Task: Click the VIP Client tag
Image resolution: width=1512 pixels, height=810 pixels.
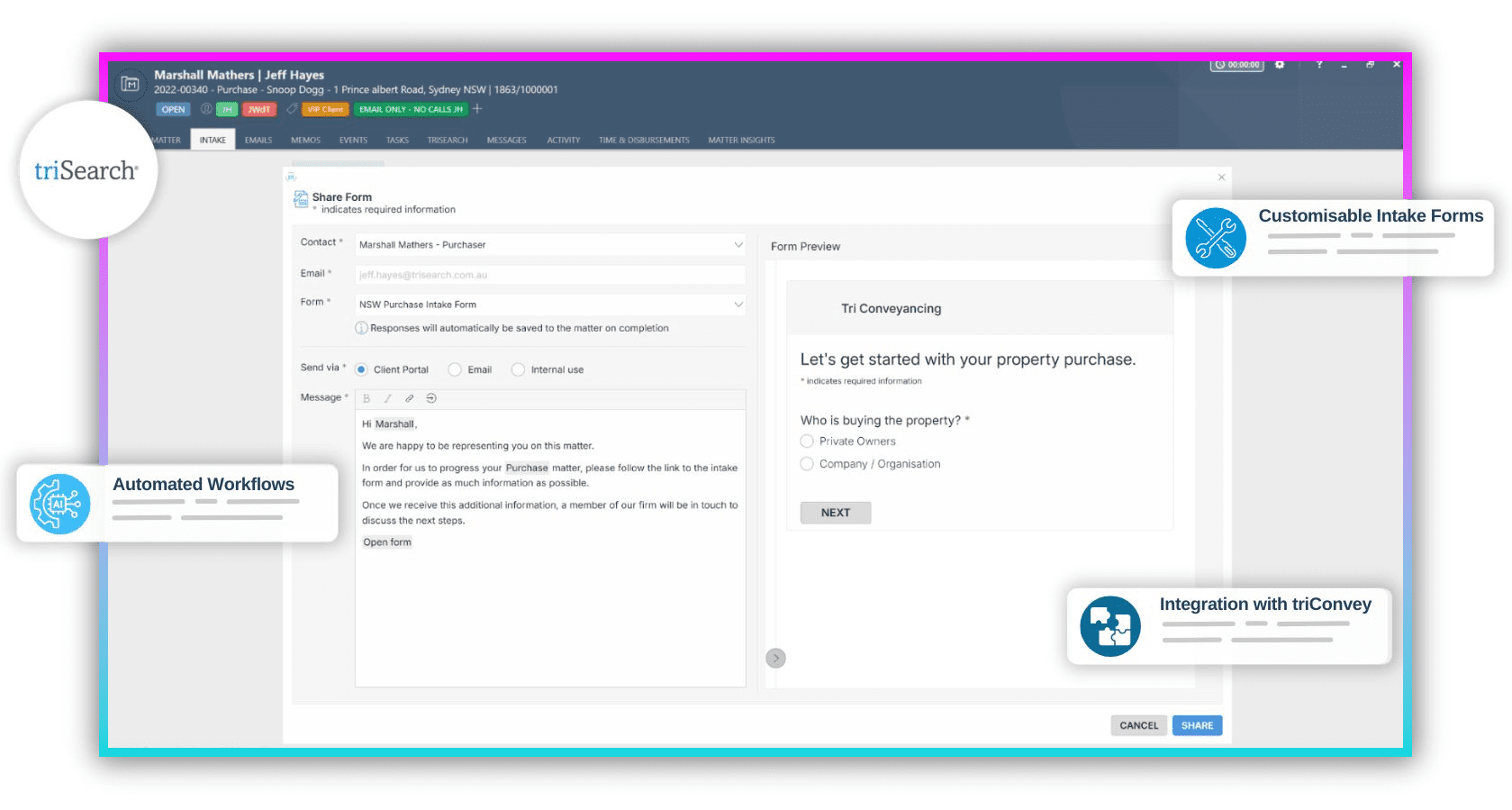Action: 325,109
